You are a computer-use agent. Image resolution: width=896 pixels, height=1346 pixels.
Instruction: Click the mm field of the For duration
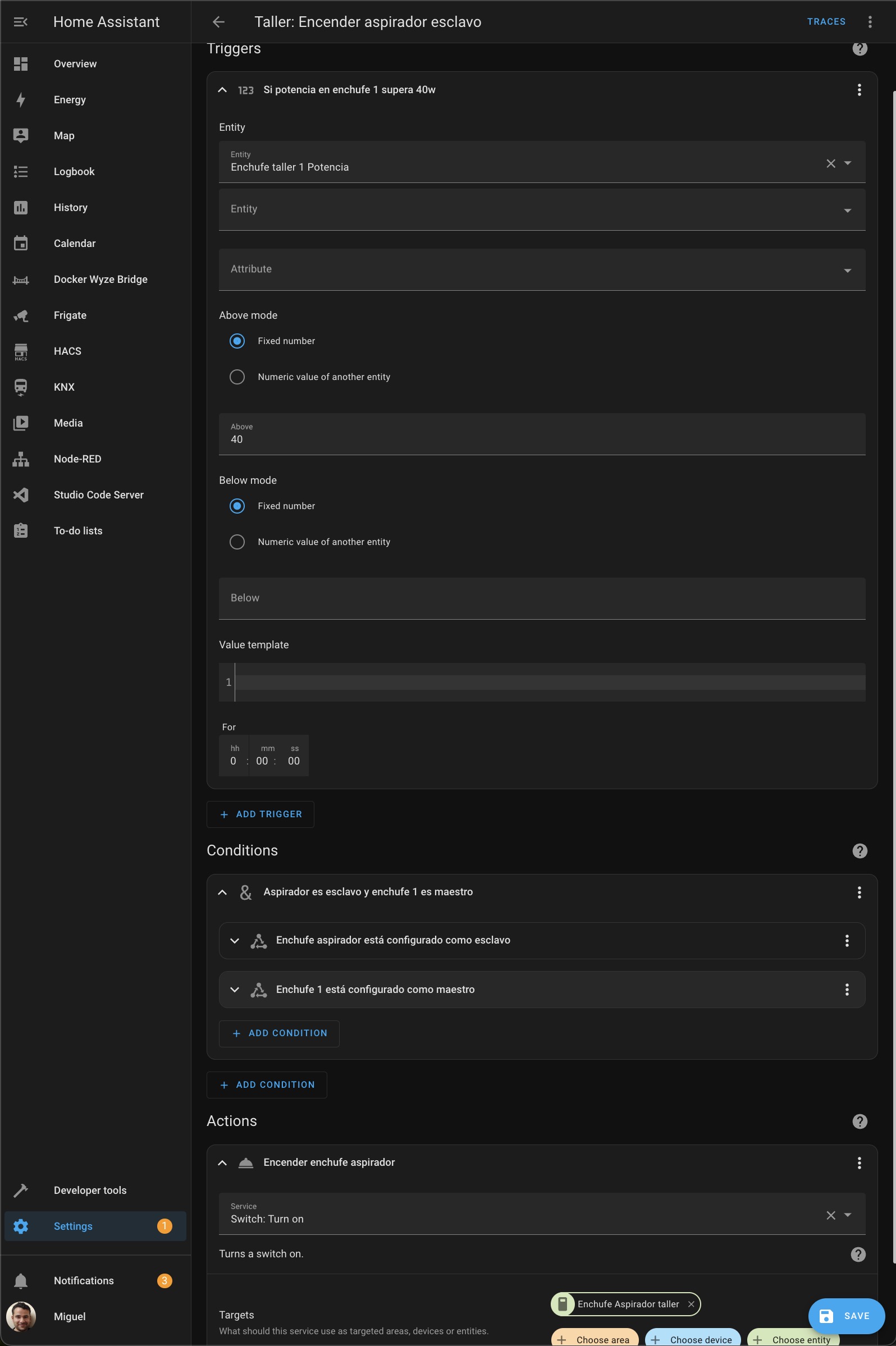pyautogui.click(x=262, y=756)
